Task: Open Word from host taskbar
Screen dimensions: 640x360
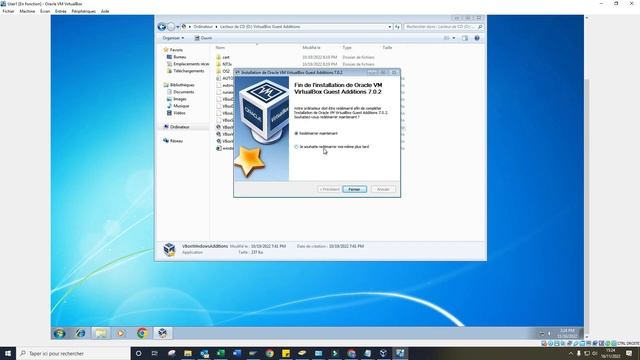Action: point(237,353)
